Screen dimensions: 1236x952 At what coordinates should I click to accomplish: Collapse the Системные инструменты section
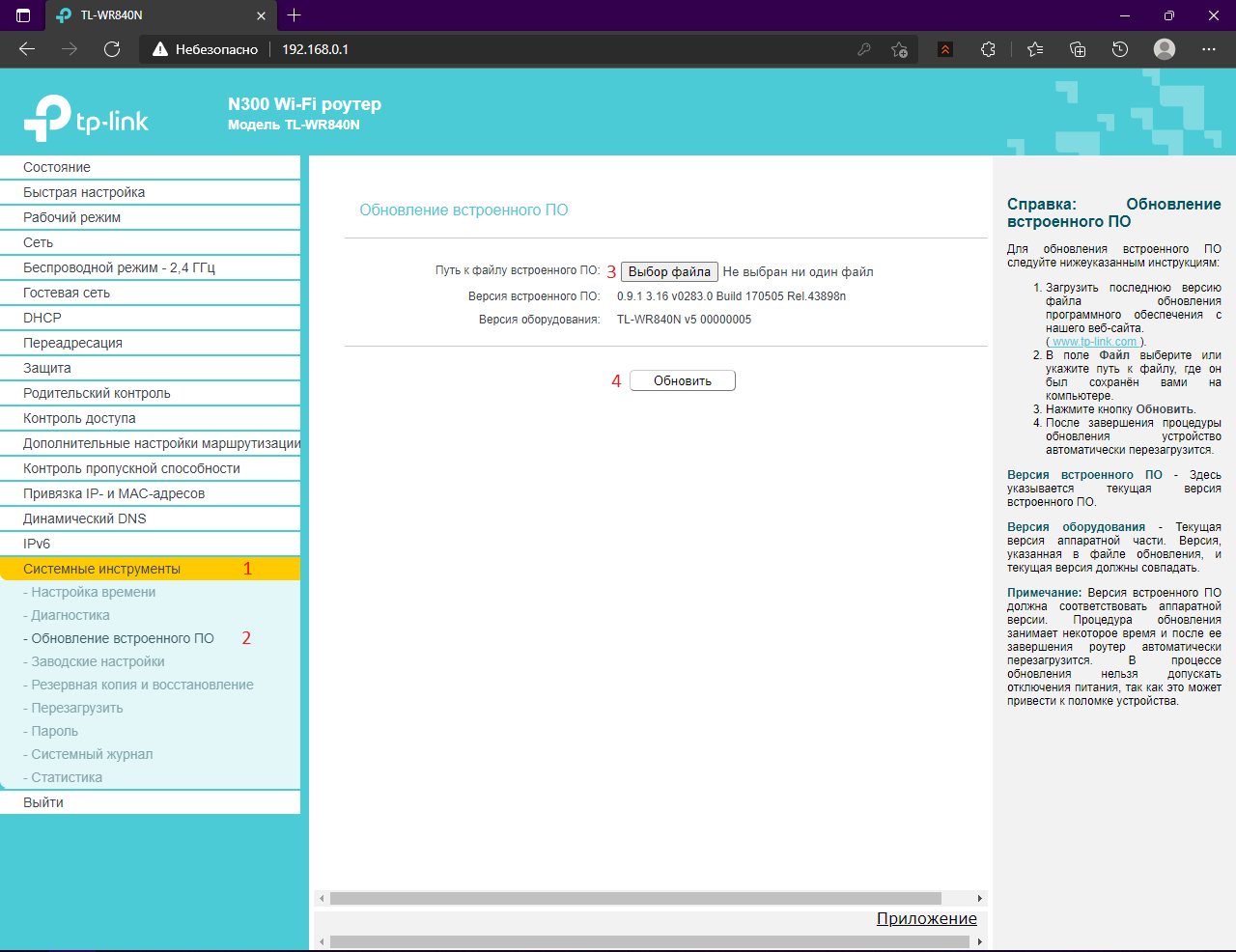(x=101, y=569)
